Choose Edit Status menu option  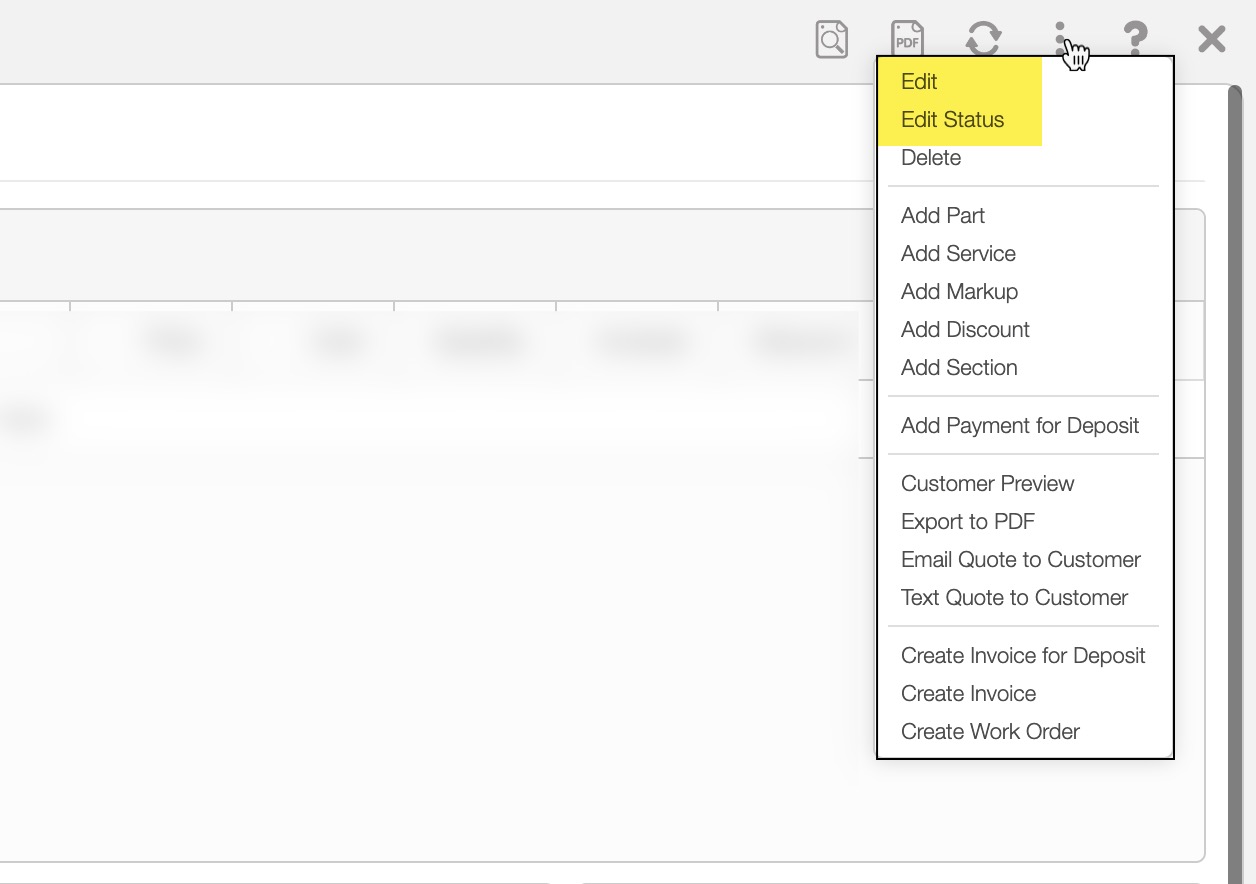(952, 120)
